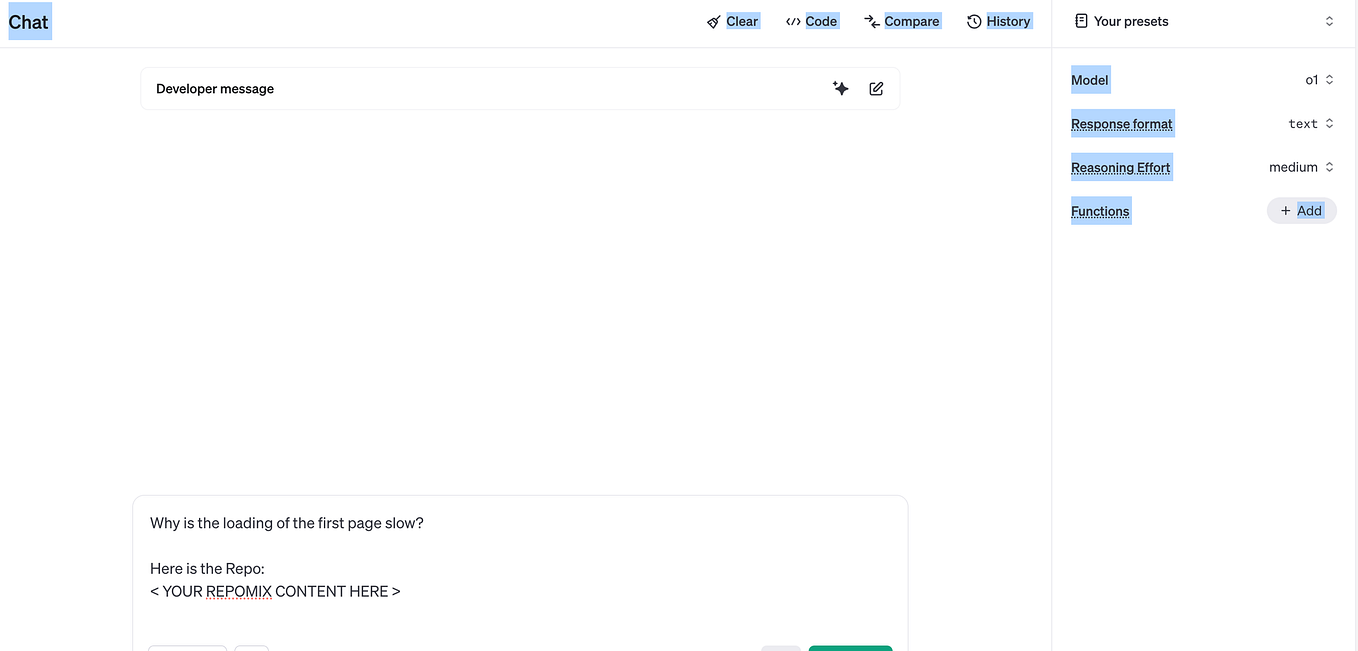Change Reasoning Effort medium dropdown
This screenshot has width=1358, height=651.
pyautogui.click(x=1301, y=167)
